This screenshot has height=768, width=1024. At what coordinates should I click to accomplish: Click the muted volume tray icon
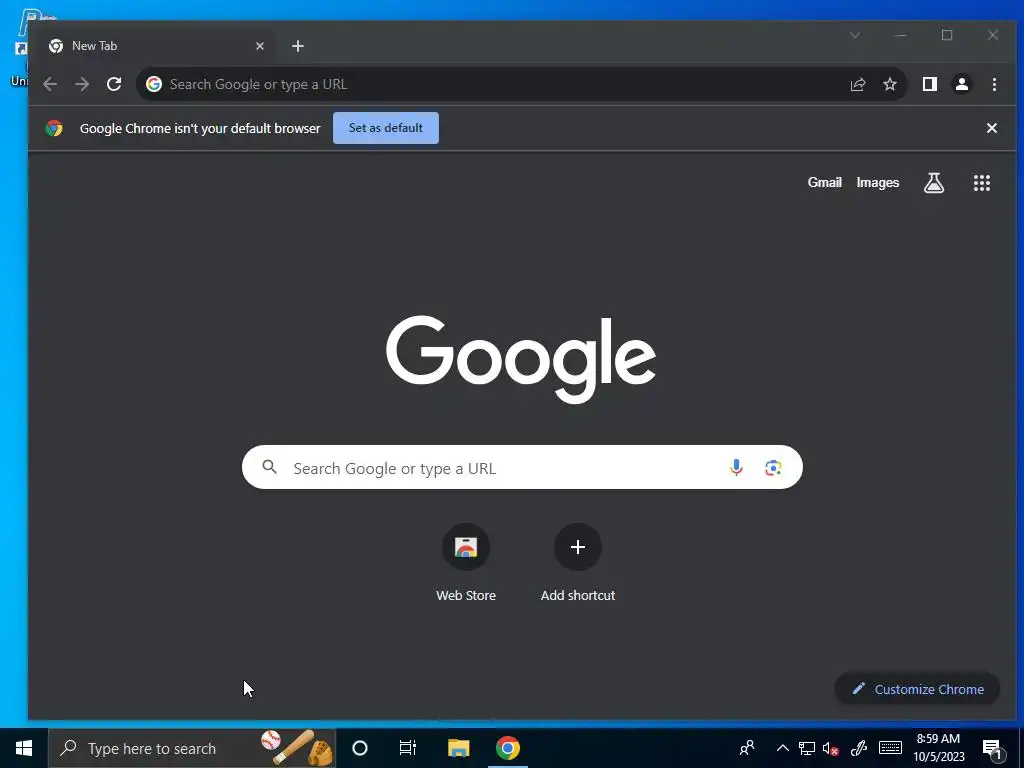point(830,748)
